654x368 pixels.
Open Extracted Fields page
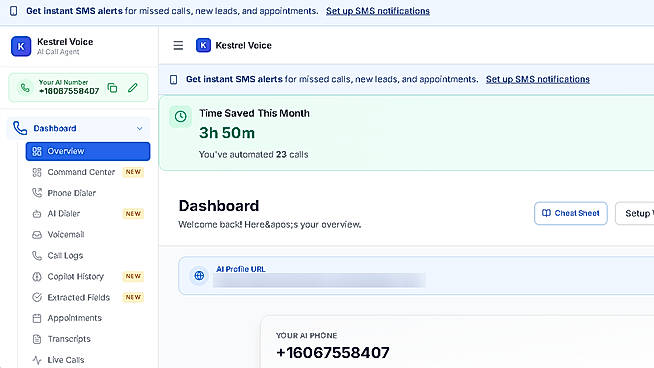click(88, 297)
